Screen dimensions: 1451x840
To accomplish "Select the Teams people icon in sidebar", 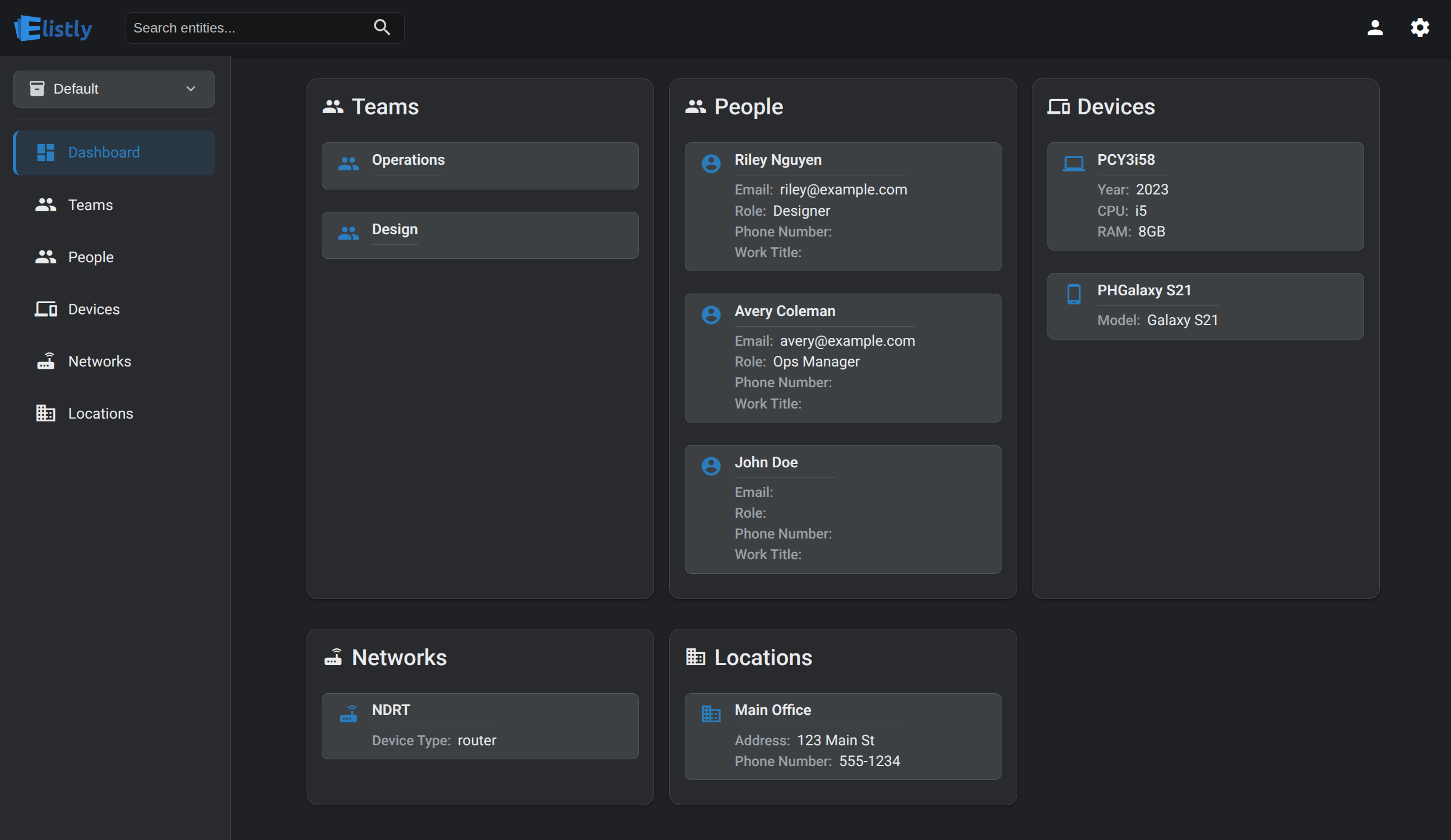I will 45,205.
